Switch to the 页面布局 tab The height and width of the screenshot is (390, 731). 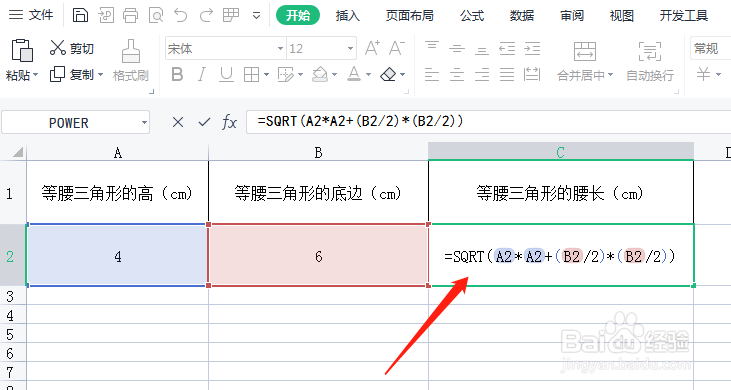[x=410, y=16]
